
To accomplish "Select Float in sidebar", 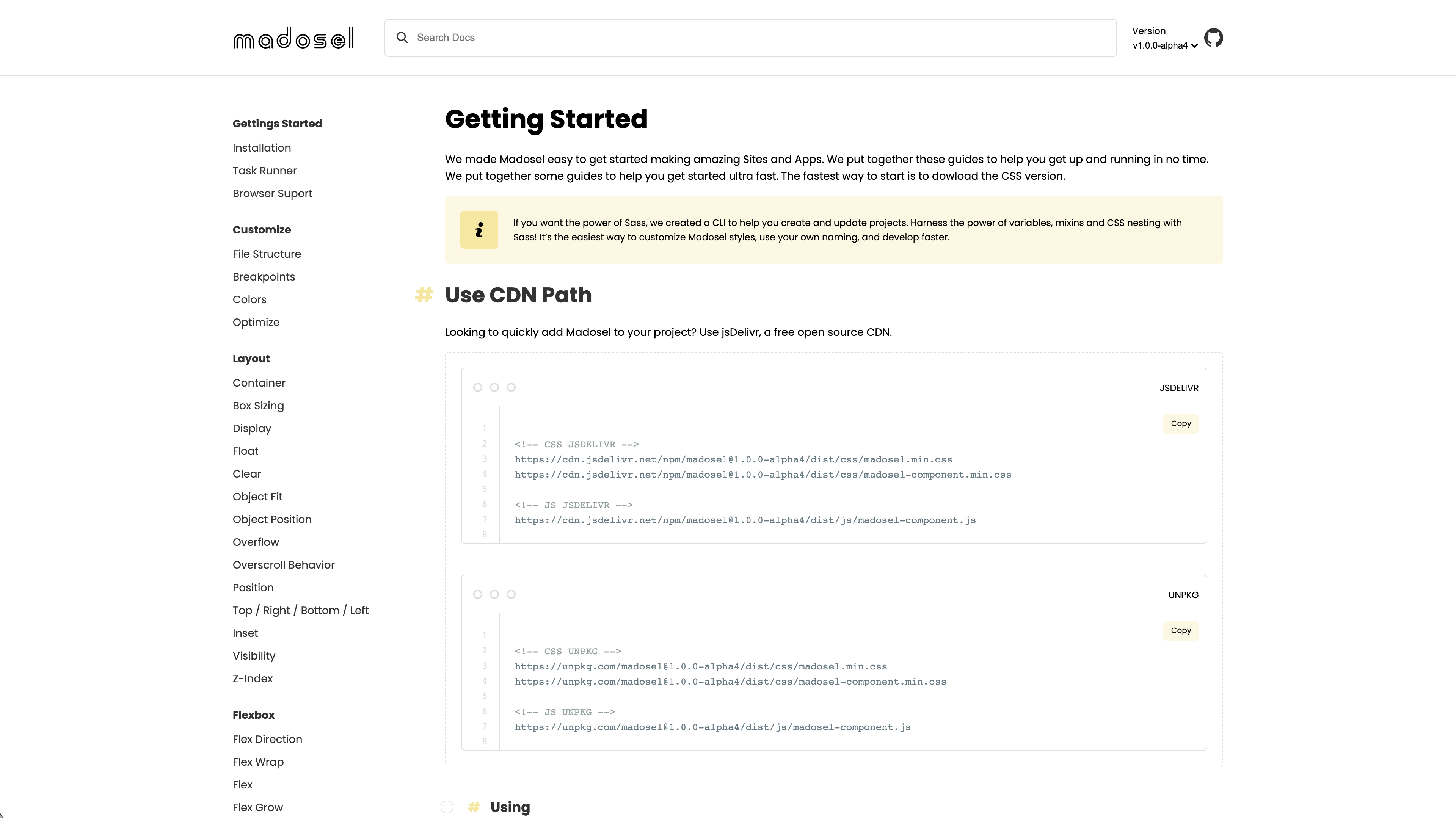I will pos(245,451).
